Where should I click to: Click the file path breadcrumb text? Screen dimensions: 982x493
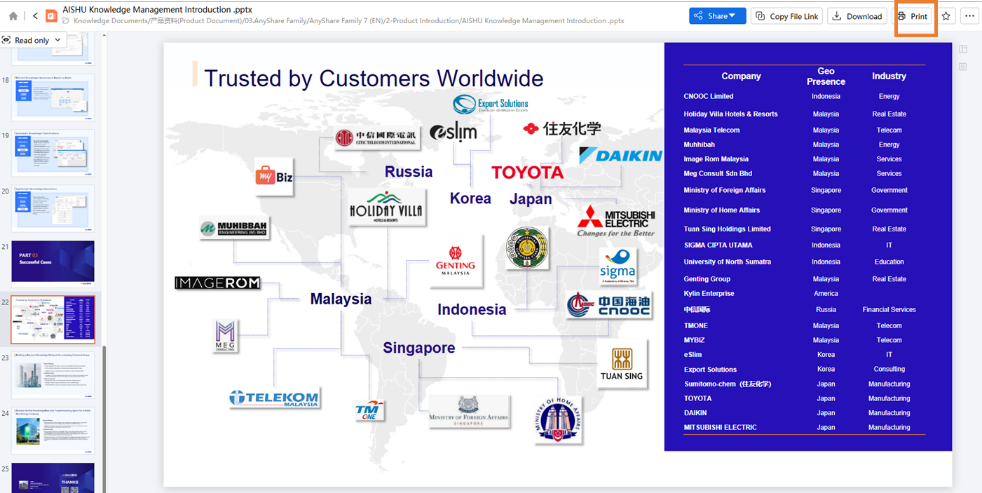[x=348, y=21]
